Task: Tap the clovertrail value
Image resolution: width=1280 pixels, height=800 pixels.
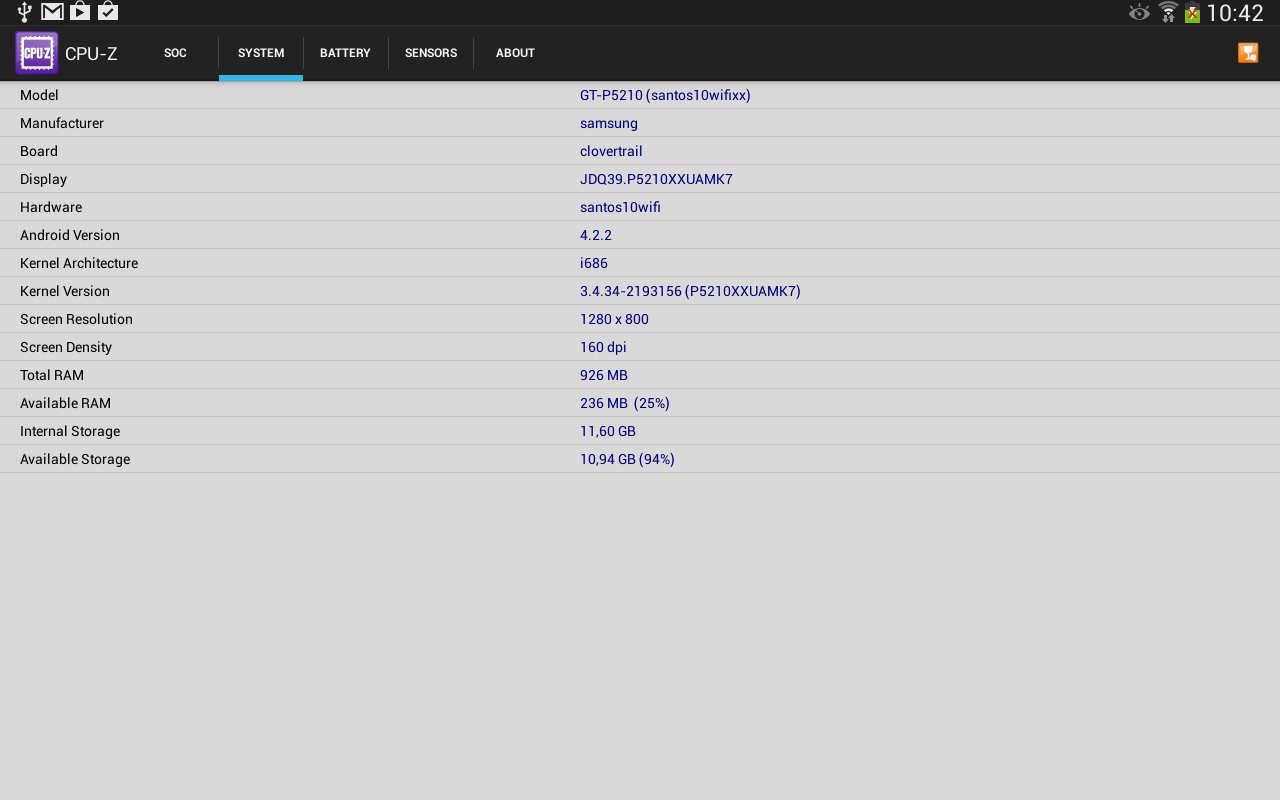Action: click(x=611, y=151)
